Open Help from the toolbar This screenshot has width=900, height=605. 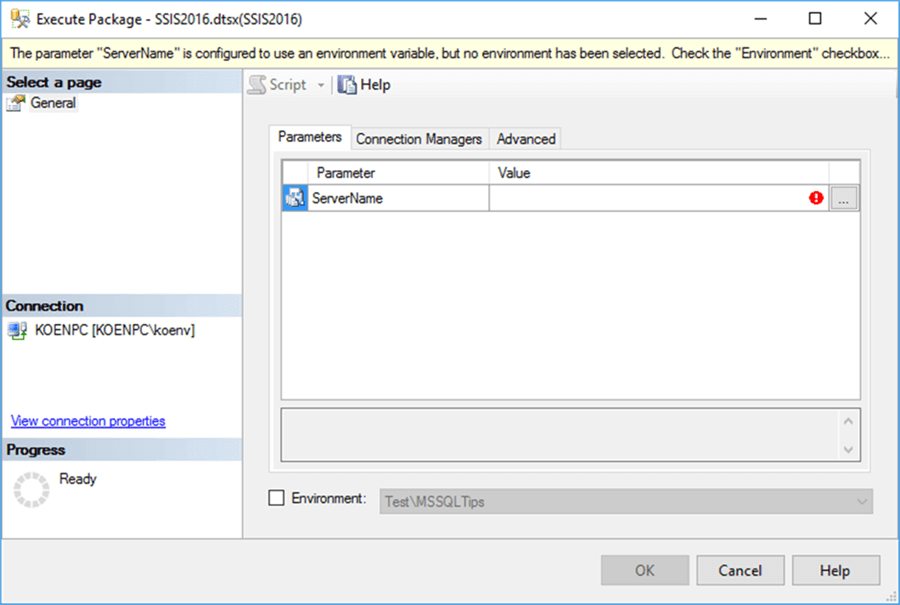coord(364,85)
